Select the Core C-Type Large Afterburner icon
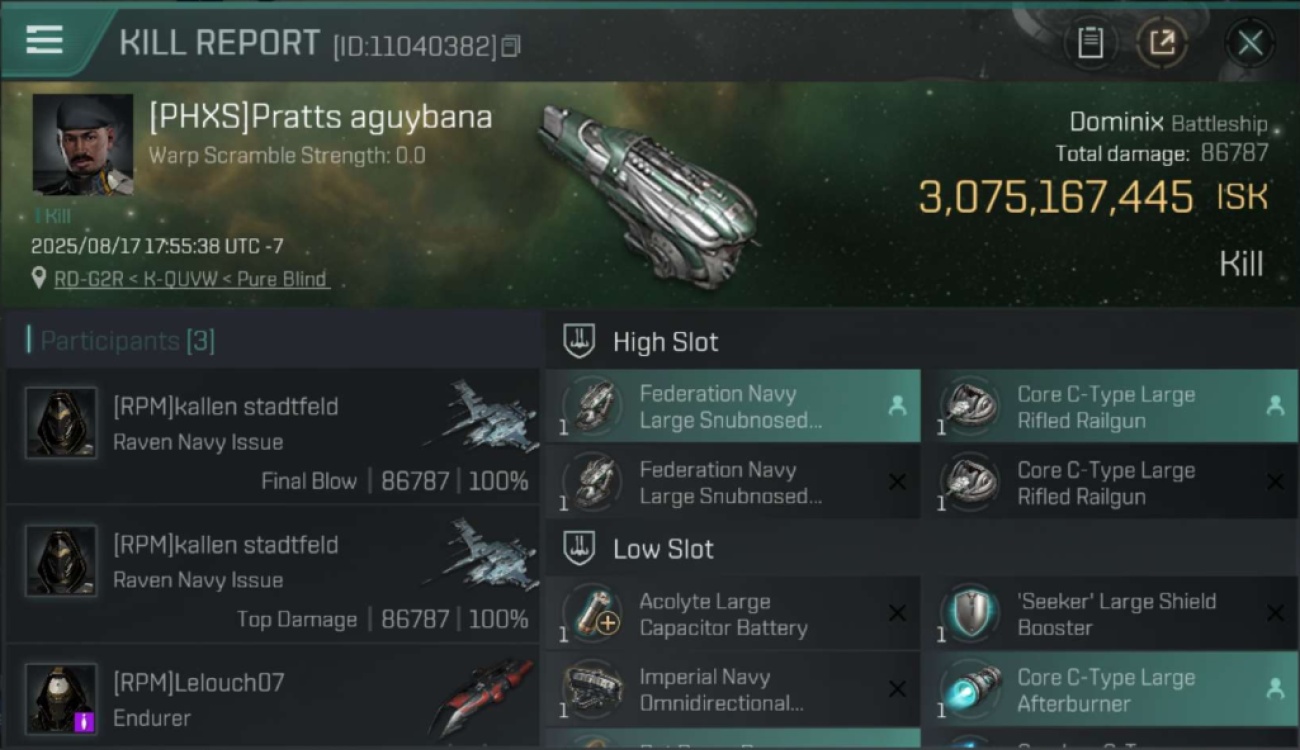 970,690
